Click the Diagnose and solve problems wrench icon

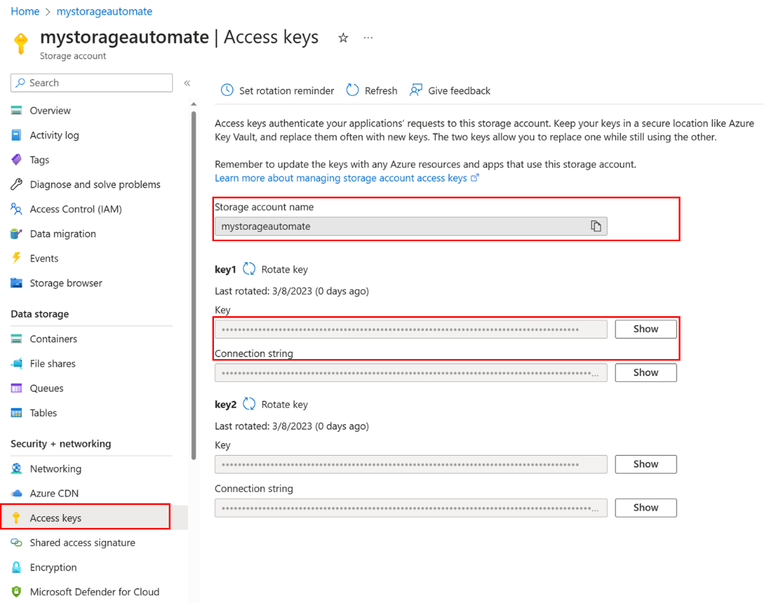click(x=17, y=184)
